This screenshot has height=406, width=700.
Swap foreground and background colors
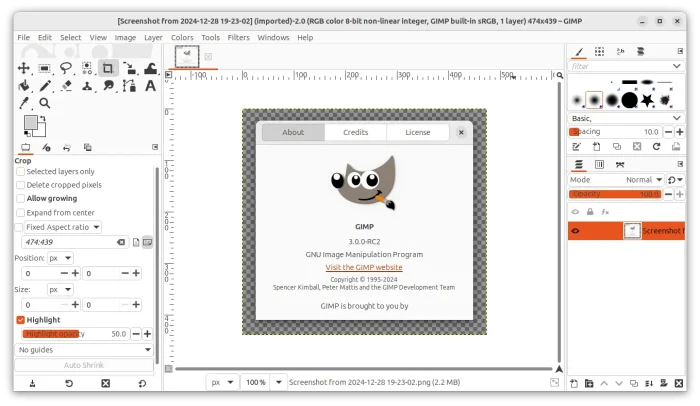point(43,118)
